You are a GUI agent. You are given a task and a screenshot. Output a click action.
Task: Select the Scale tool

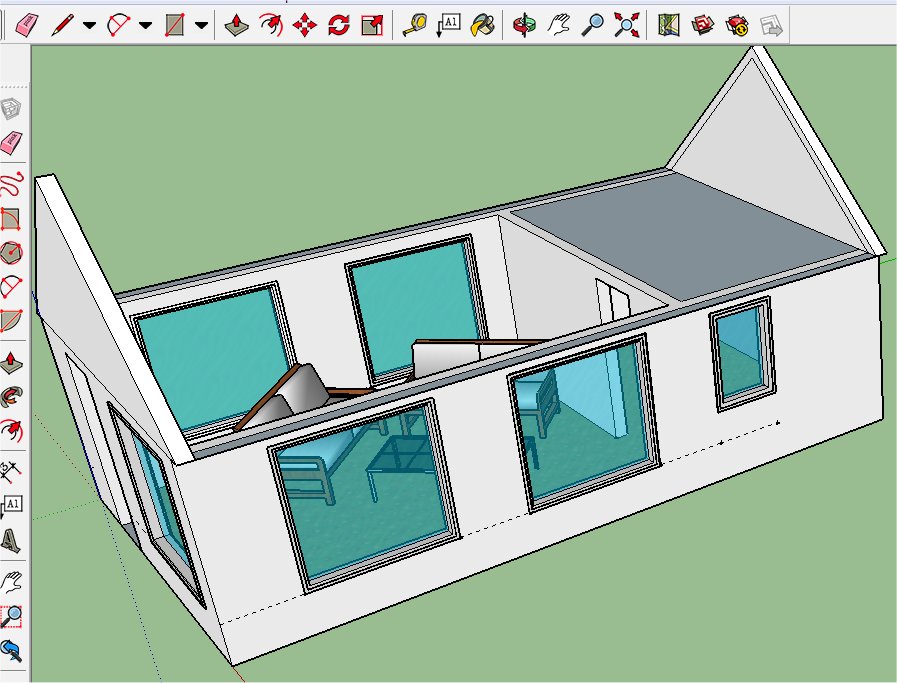(x=372, y=26)
